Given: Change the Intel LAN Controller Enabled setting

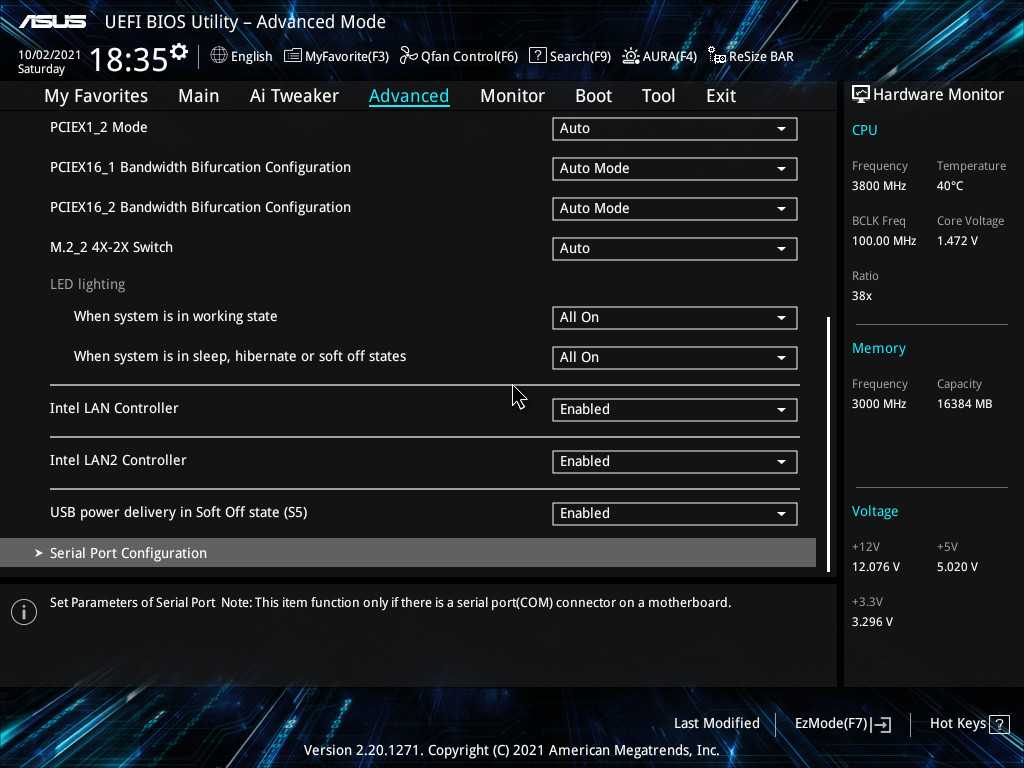Looking at the screenshot, I should (x=674, y=410).
